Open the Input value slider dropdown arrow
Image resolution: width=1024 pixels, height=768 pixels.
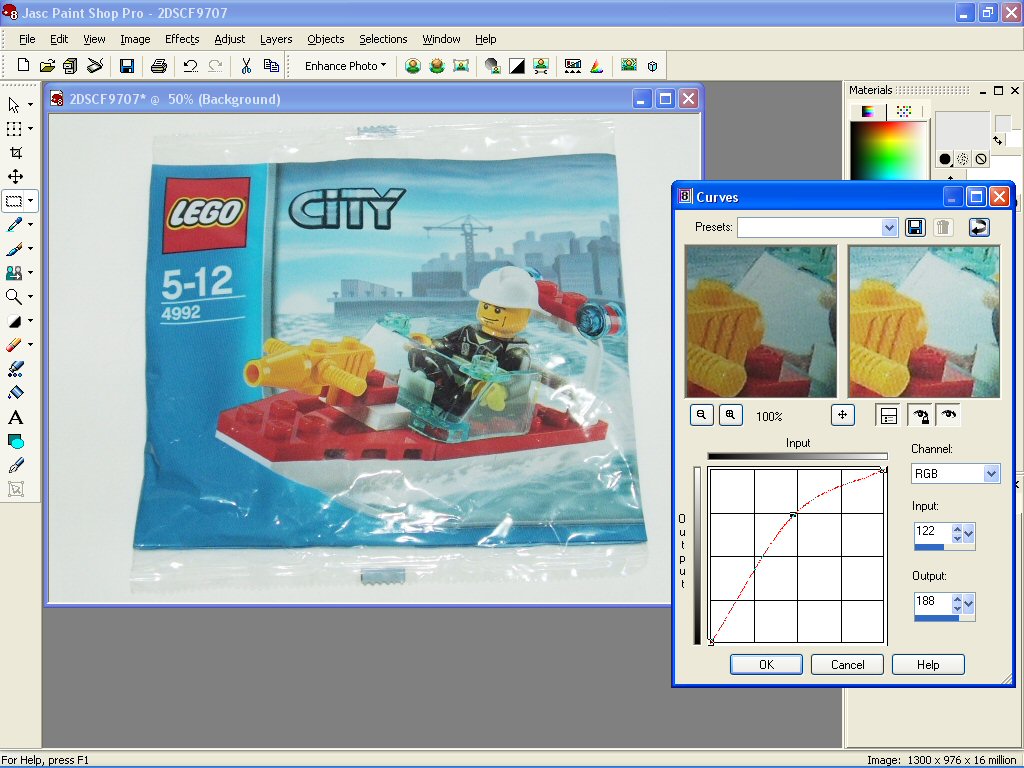[968, 534]
